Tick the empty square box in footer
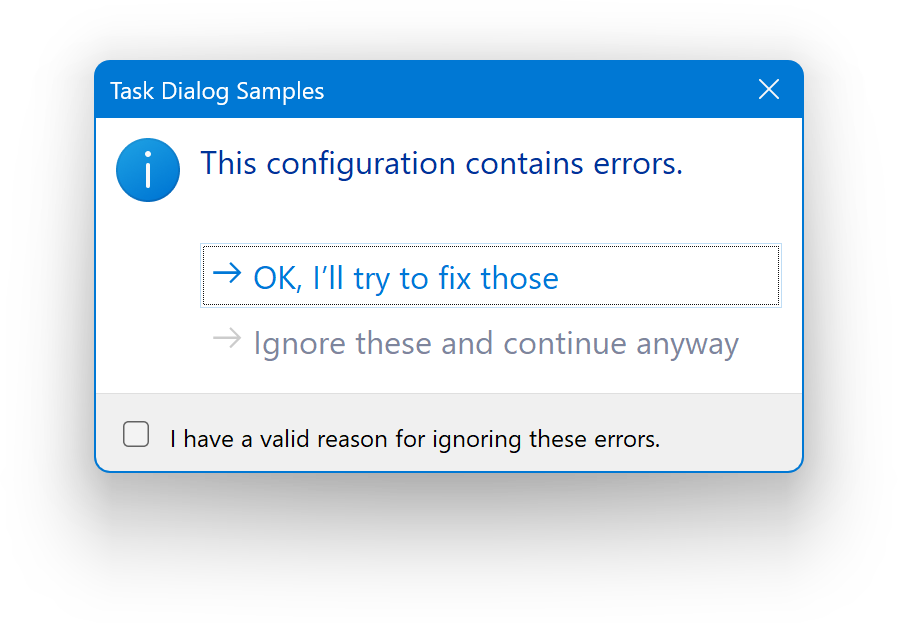The image size is (898, 623). pyautogui.click(x=136, y=434)
